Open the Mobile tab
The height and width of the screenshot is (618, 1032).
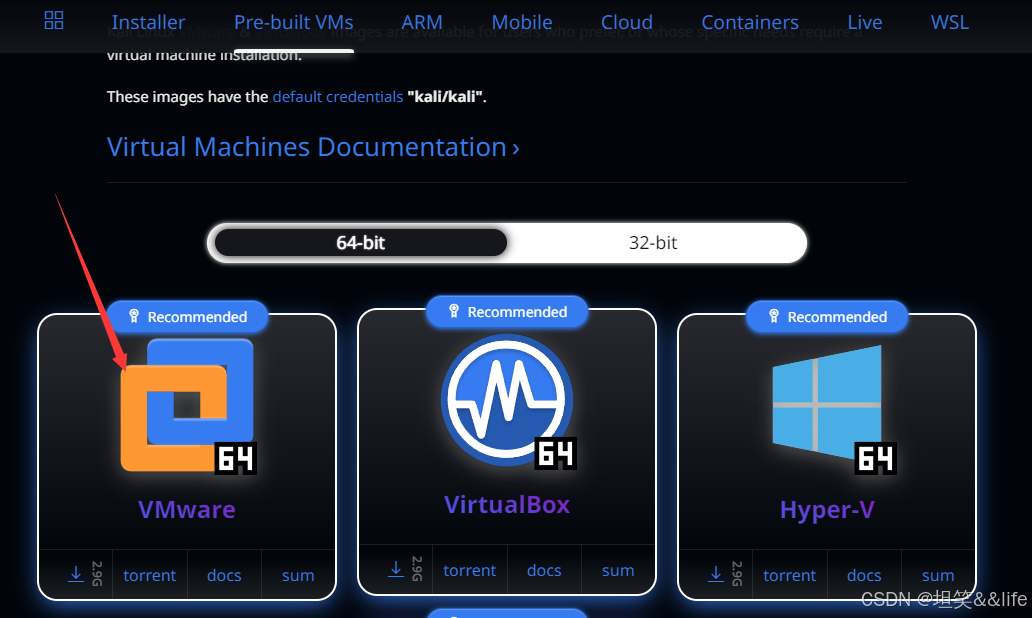pos(522,22)
